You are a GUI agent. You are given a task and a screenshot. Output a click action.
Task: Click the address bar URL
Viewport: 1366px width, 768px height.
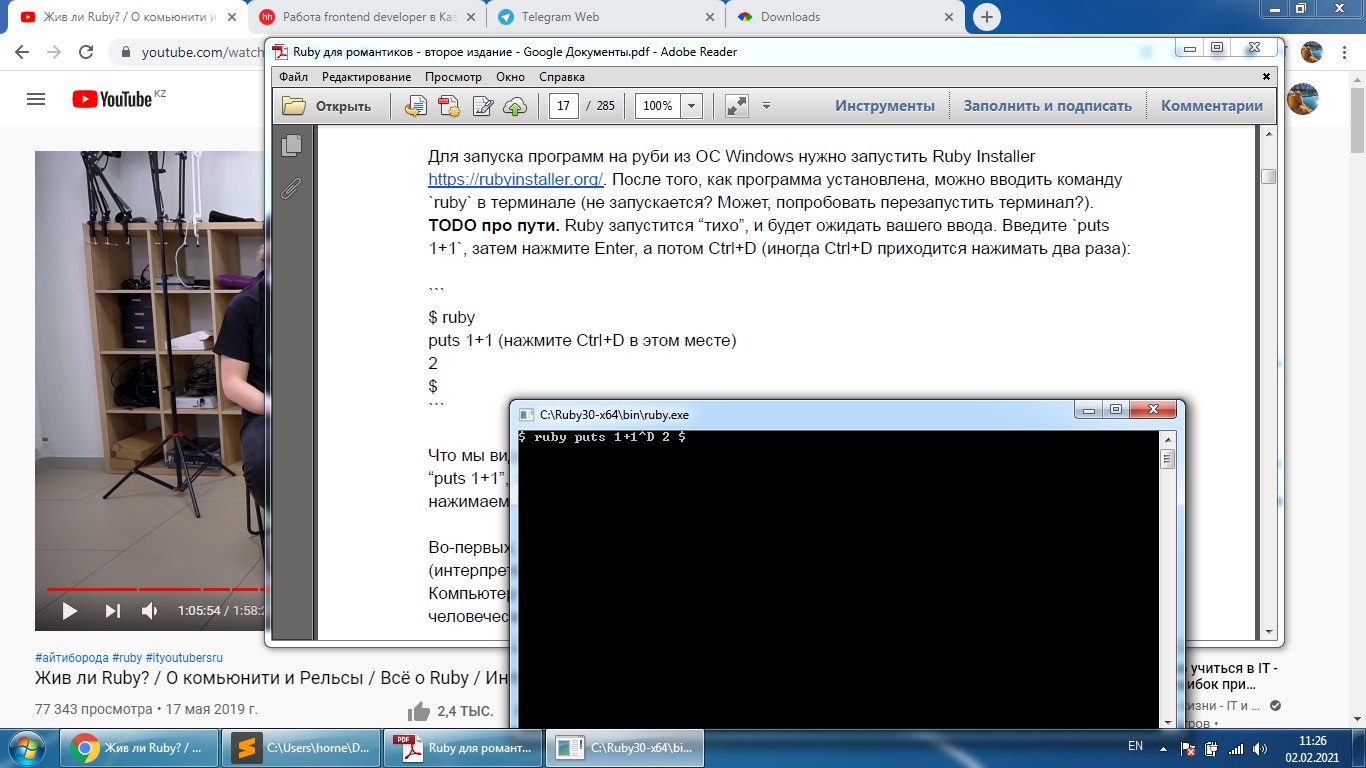(x=202, y=52)
